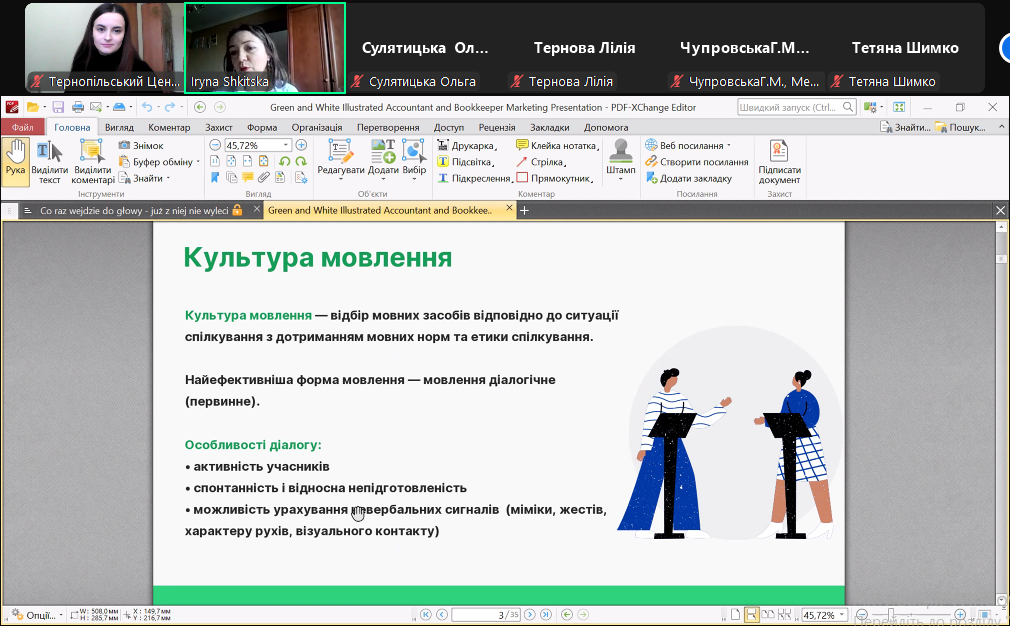Expand the ribbon zoom level dropdown
Viewport: 1010px width, 626px height.
[x=287, y=146]
